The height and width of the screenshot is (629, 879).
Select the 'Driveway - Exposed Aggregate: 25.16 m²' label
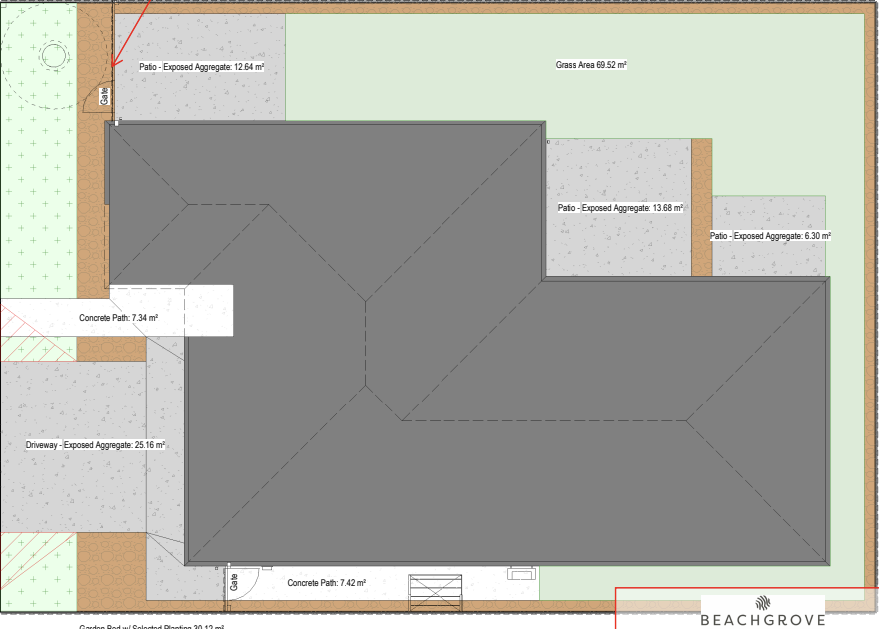tap(95, 445)
